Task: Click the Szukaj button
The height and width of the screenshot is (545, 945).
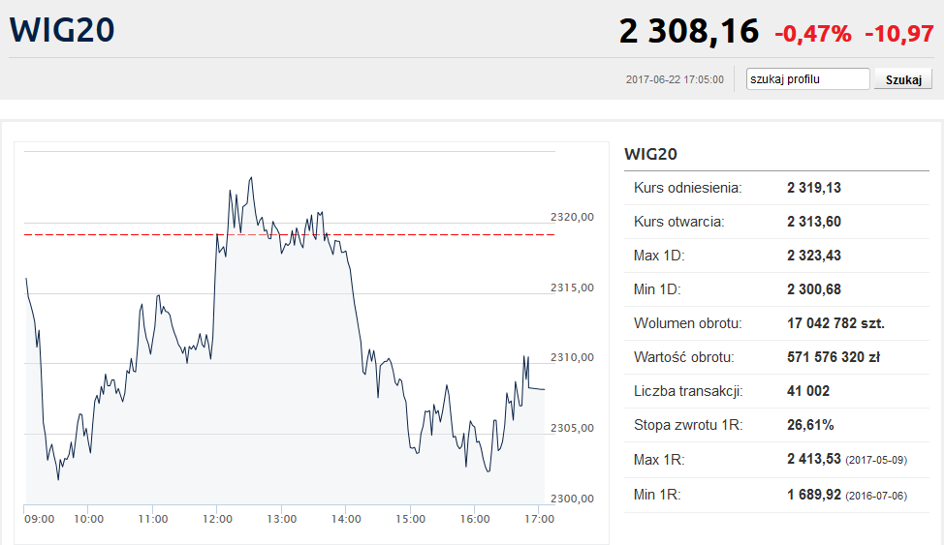Action: point(903,79)
